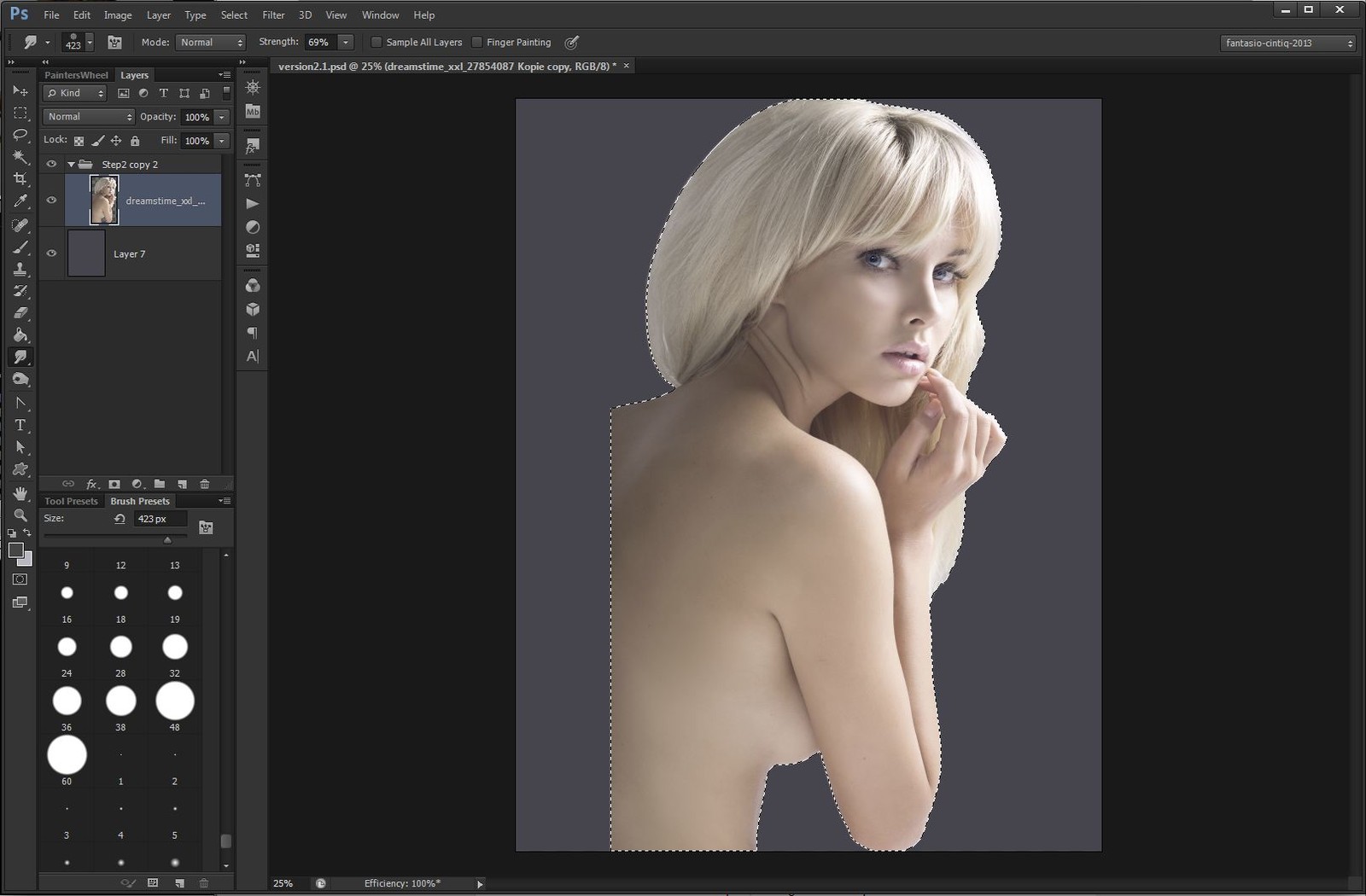This screenshot has height=896, width=1366.
Task: Select the Move tool
Action: coord(20,90)
